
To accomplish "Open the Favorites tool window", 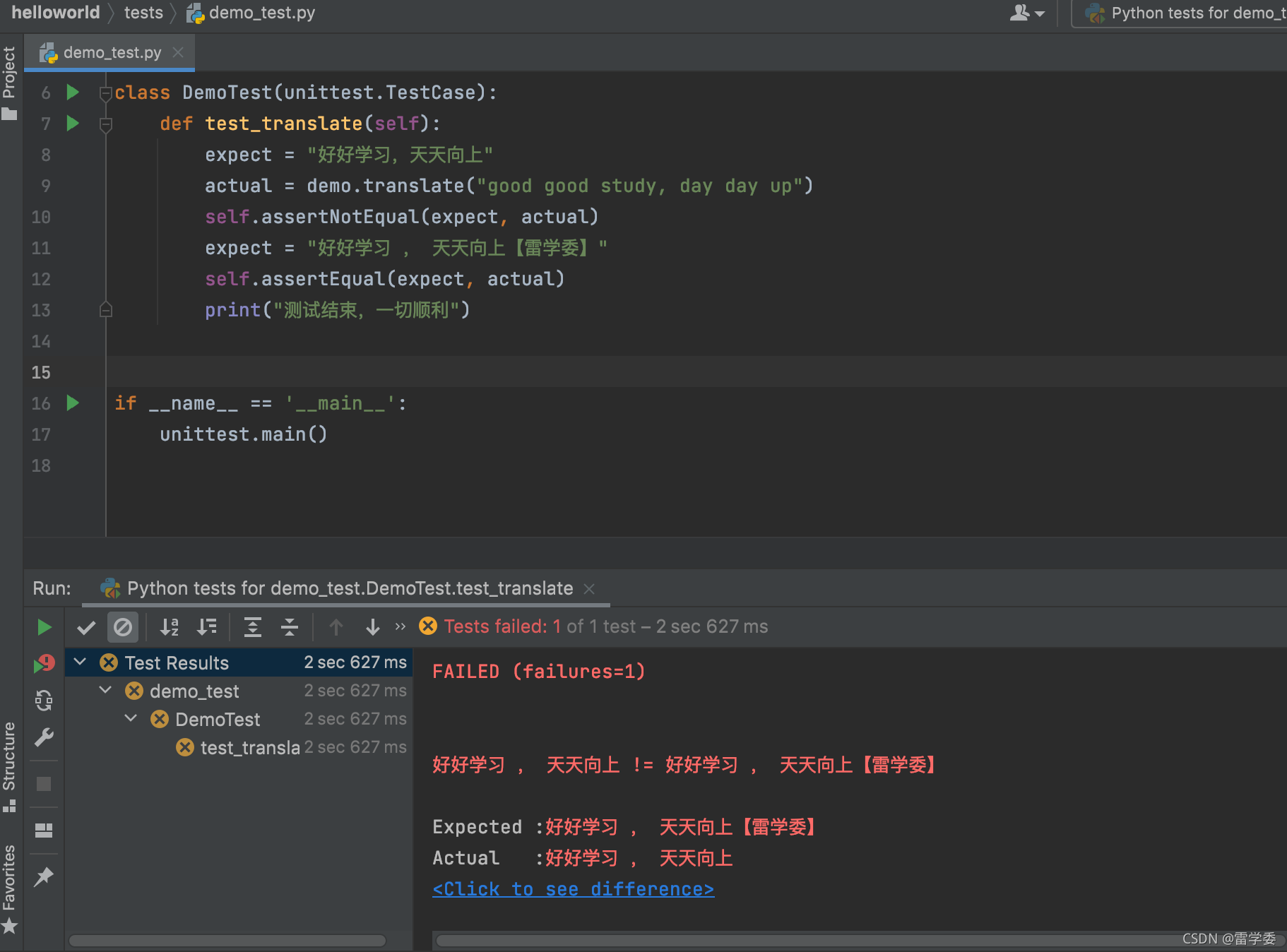I will tap(9, 888).
